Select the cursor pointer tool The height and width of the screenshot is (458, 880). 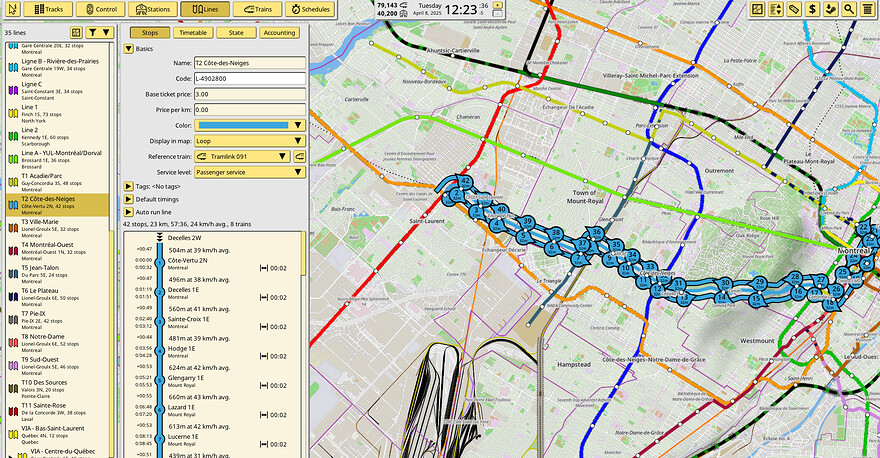(x=13, y=9)
